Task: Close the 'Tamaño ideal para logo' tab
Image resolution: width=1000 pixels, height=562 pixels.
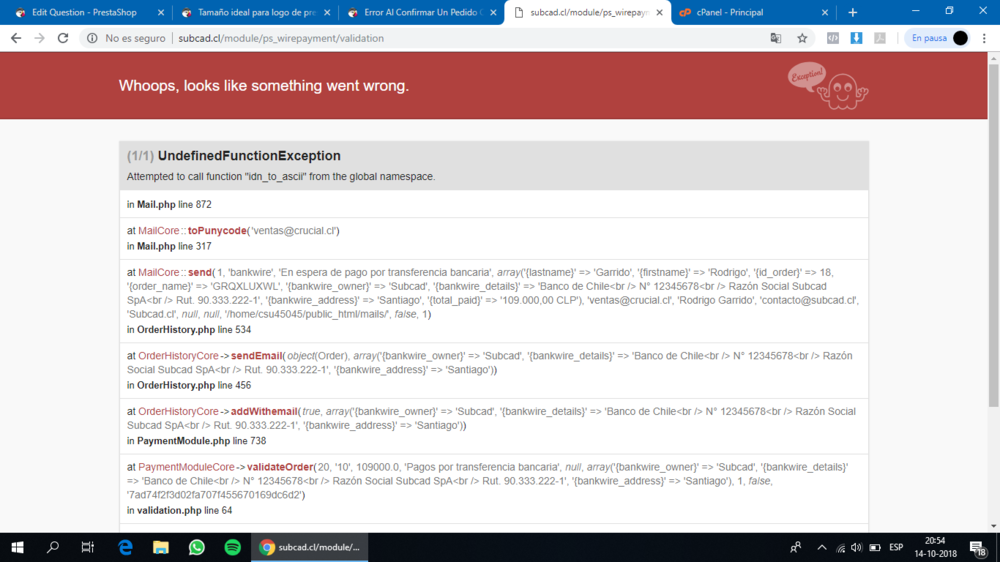Action: (x=327, y=12)
